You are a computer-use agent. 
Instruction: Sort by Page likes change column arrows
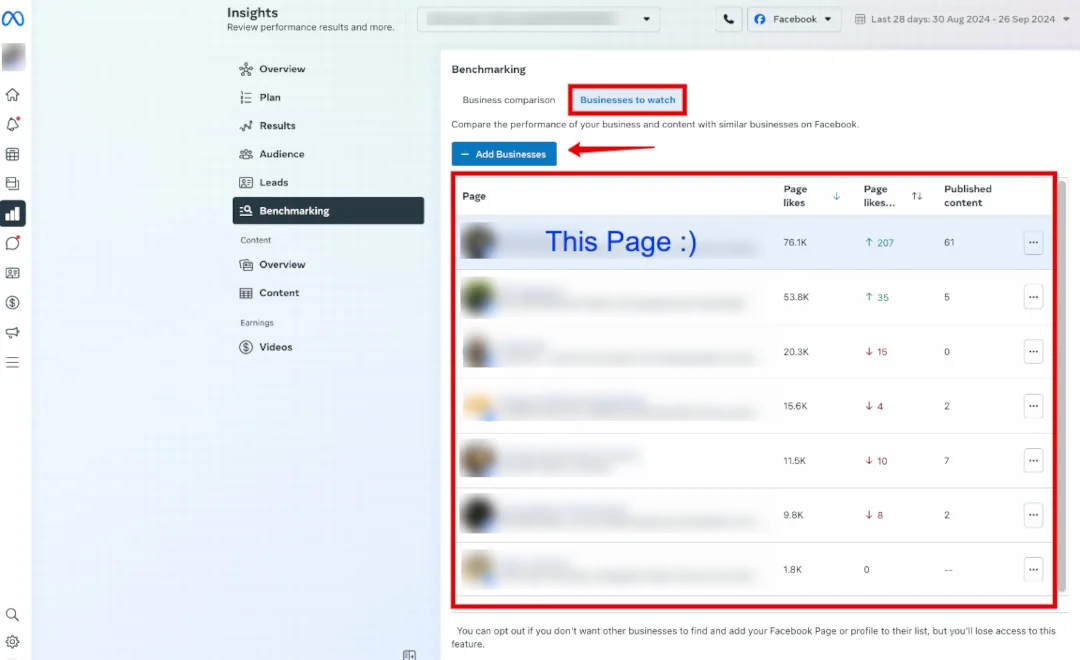click(917, 196)
